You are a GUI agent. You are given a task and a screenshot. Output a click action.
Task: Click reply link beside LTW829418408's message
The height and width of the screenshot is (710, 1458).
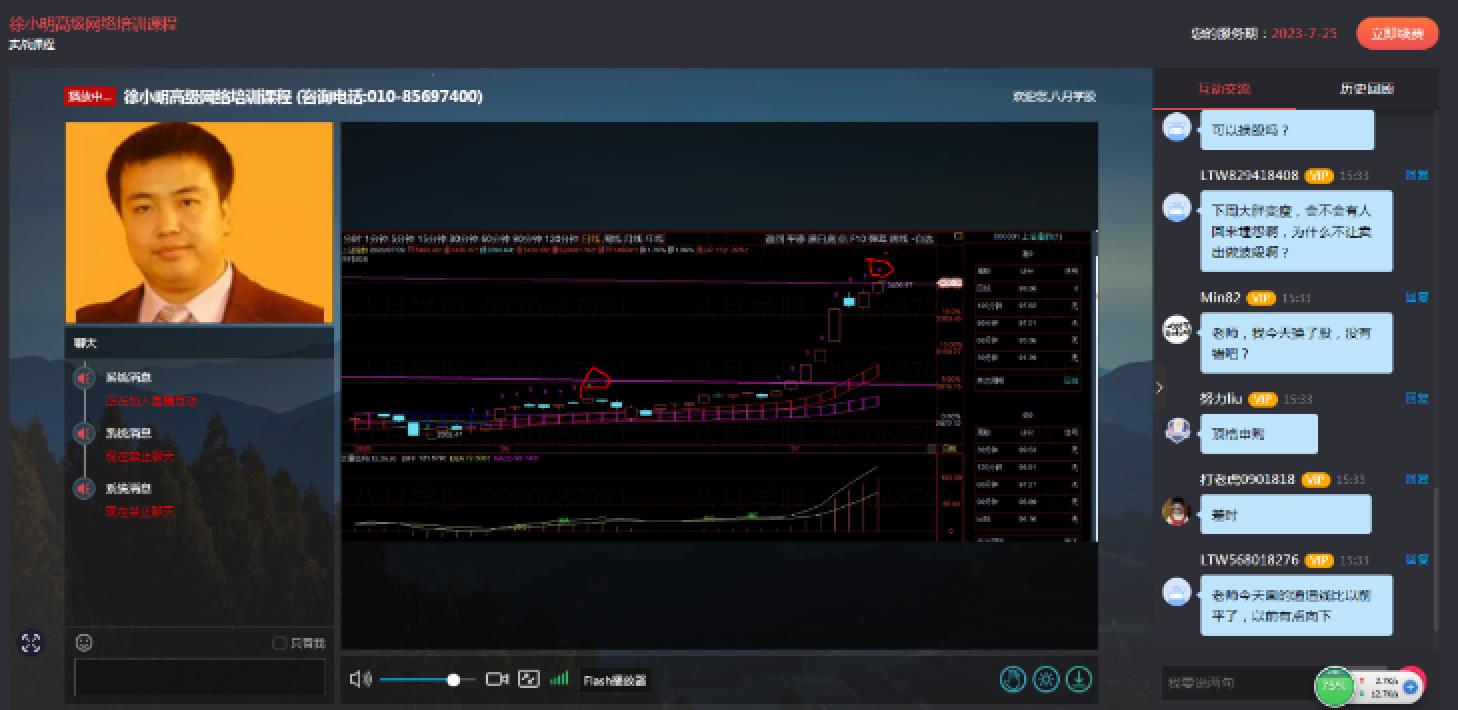pos(1416,175)
